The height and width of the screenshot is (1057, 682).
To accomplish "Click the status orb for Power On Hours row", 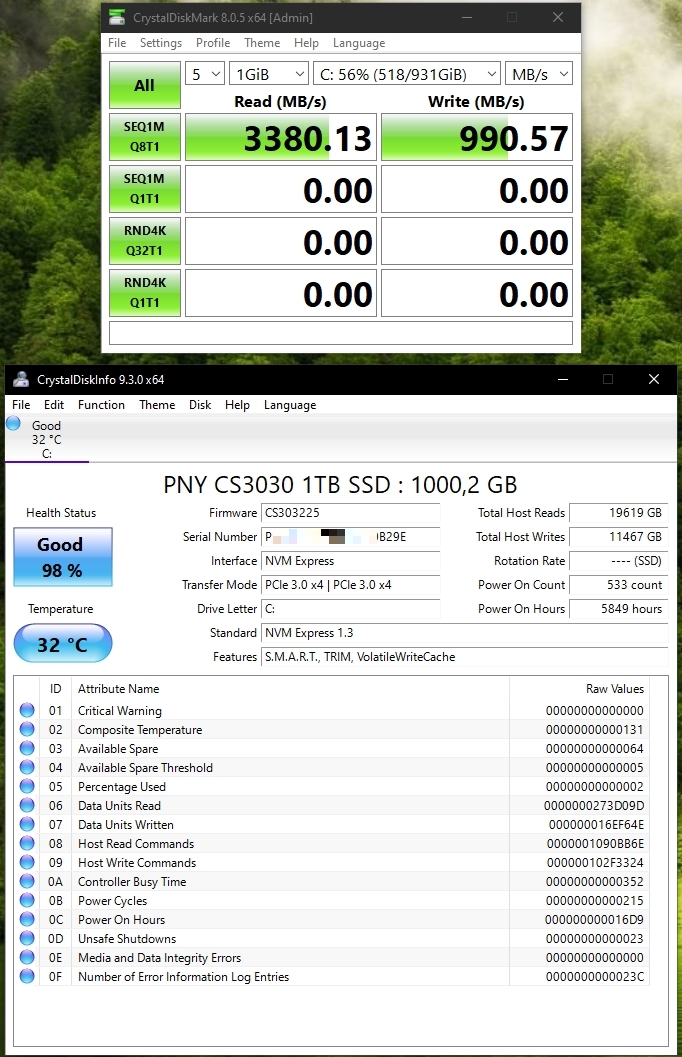I will [27, 919].
